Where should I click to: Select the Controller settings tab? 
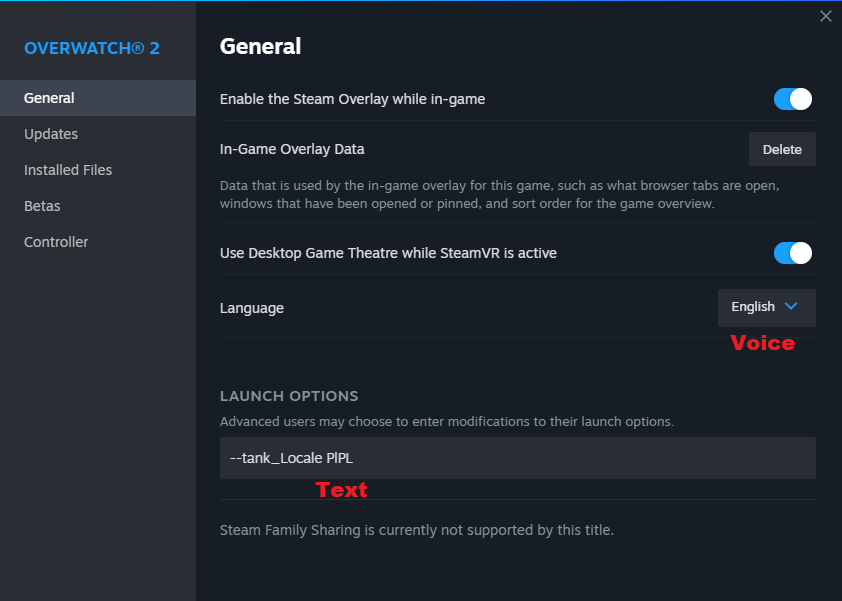click(x=56, y=242)
